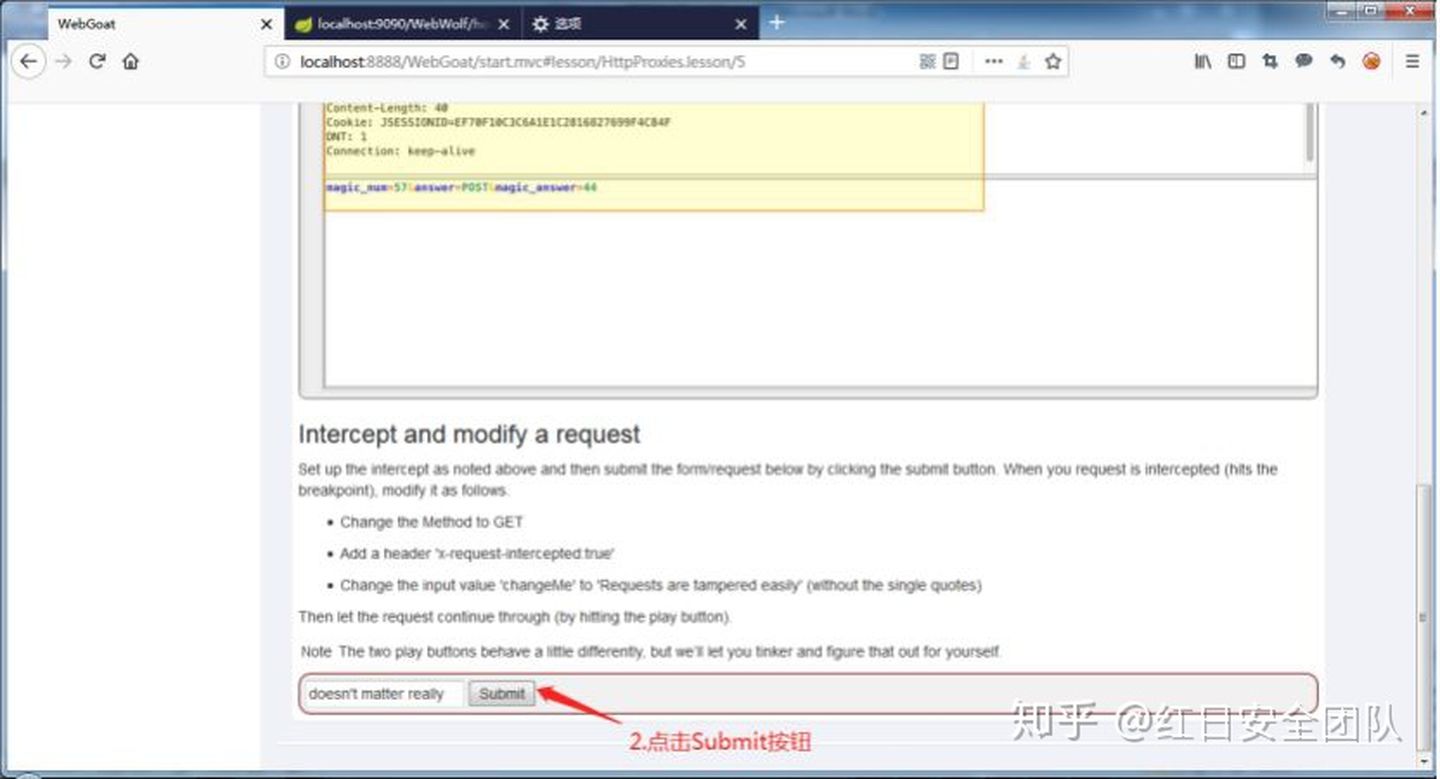1440x779 pixels.
Task: Click the screenshot crop toolbar icon
Action: pos(1270,61)
